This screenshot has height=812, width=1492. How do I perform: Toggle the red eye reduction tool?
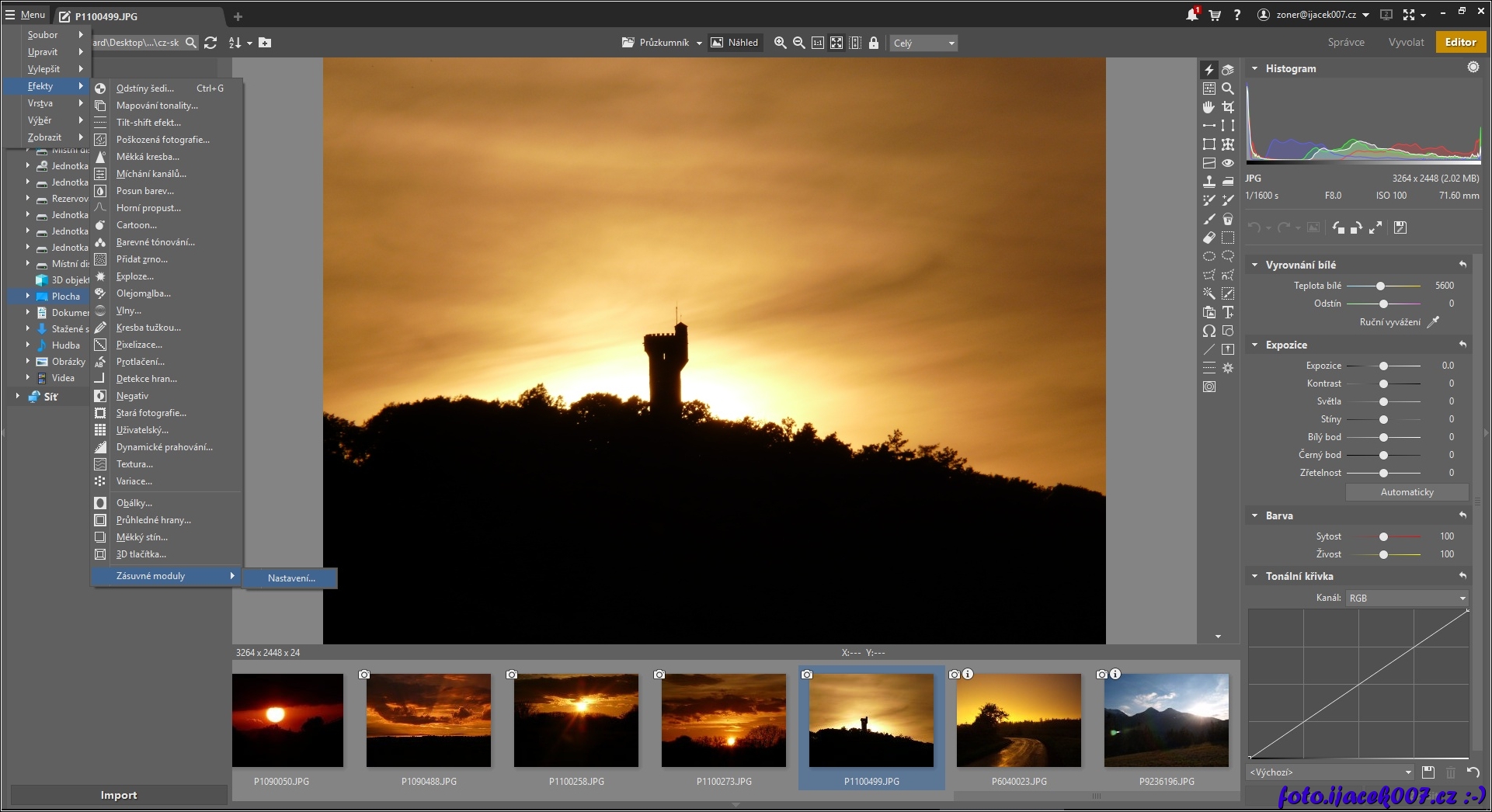[1228, 163]
